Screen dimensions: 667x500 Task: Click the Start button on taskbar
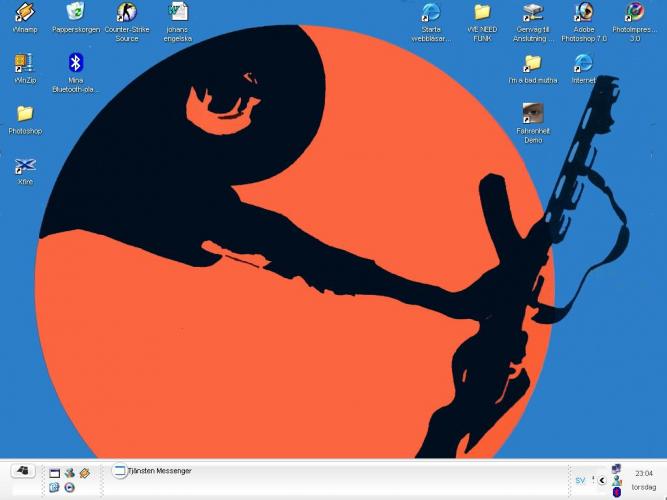22,471
